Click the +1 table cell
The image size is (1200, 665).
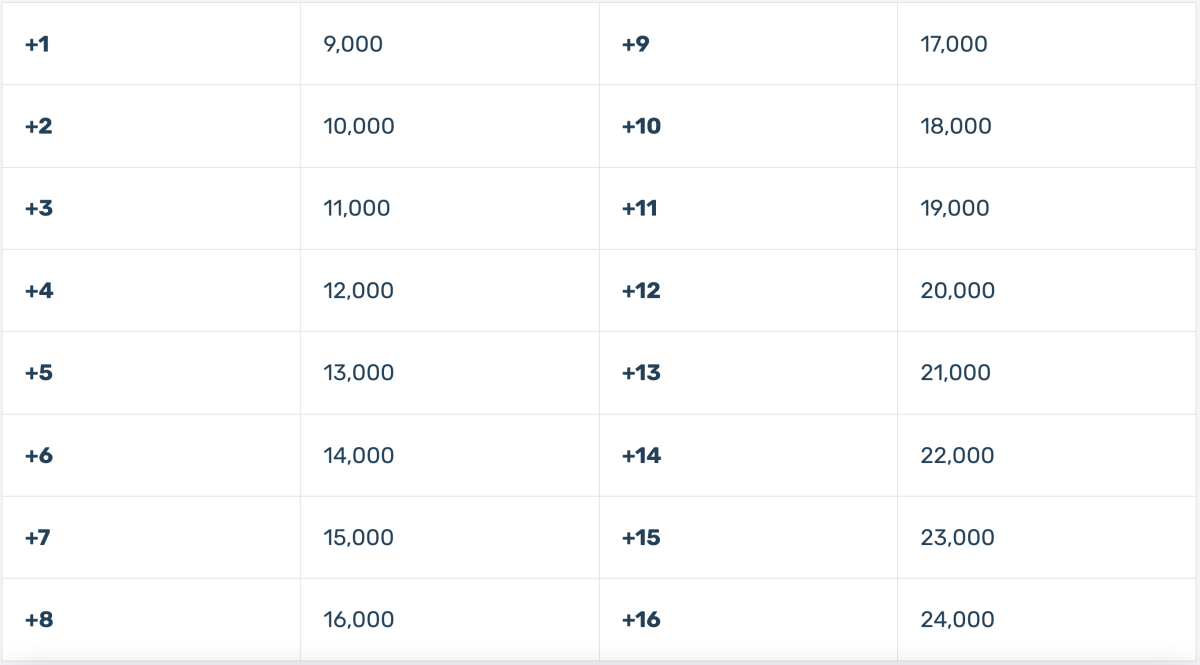151,44
